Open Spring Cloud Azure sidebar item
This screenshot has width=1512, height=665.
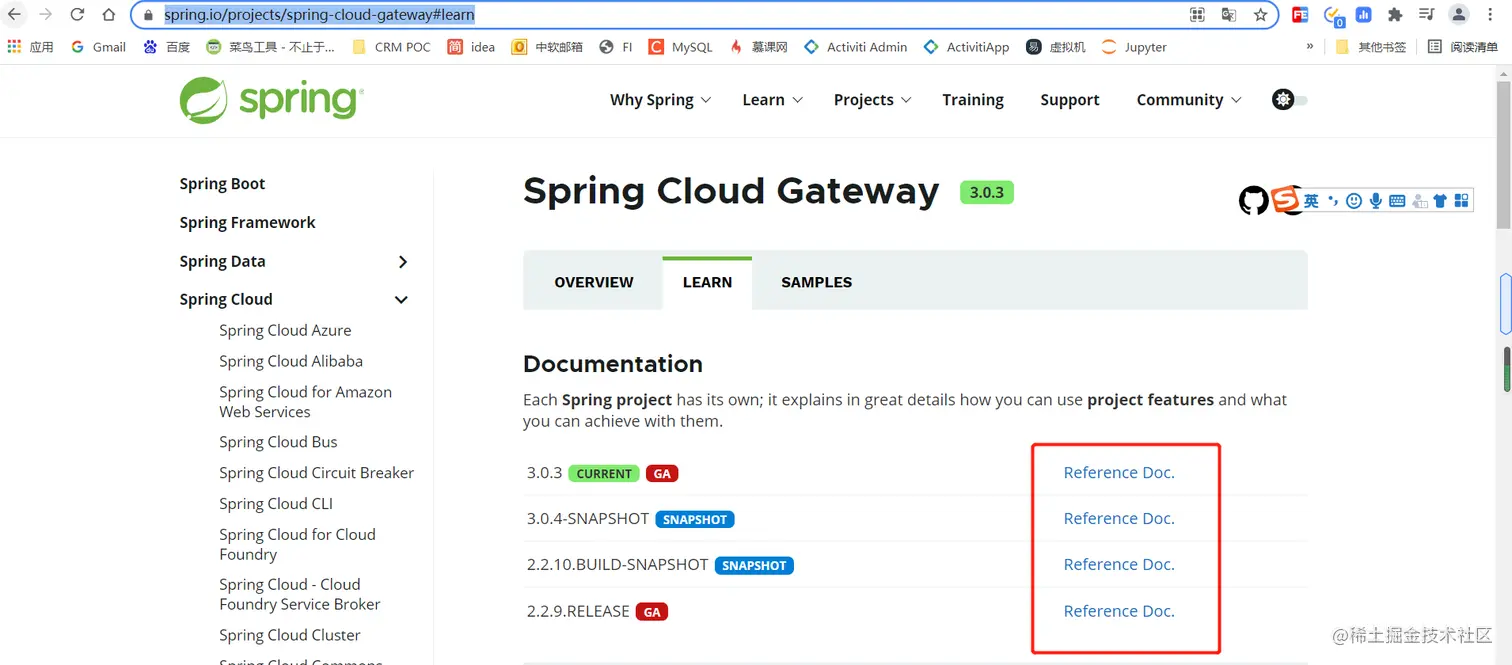(x=285, y=331)
